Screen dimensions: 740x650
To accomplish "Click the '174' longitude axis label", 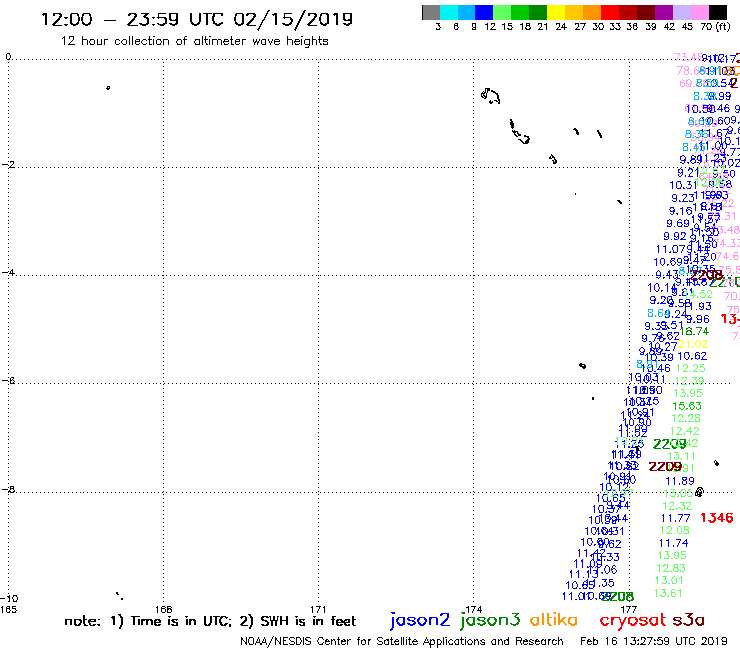I will click(473, 609).
